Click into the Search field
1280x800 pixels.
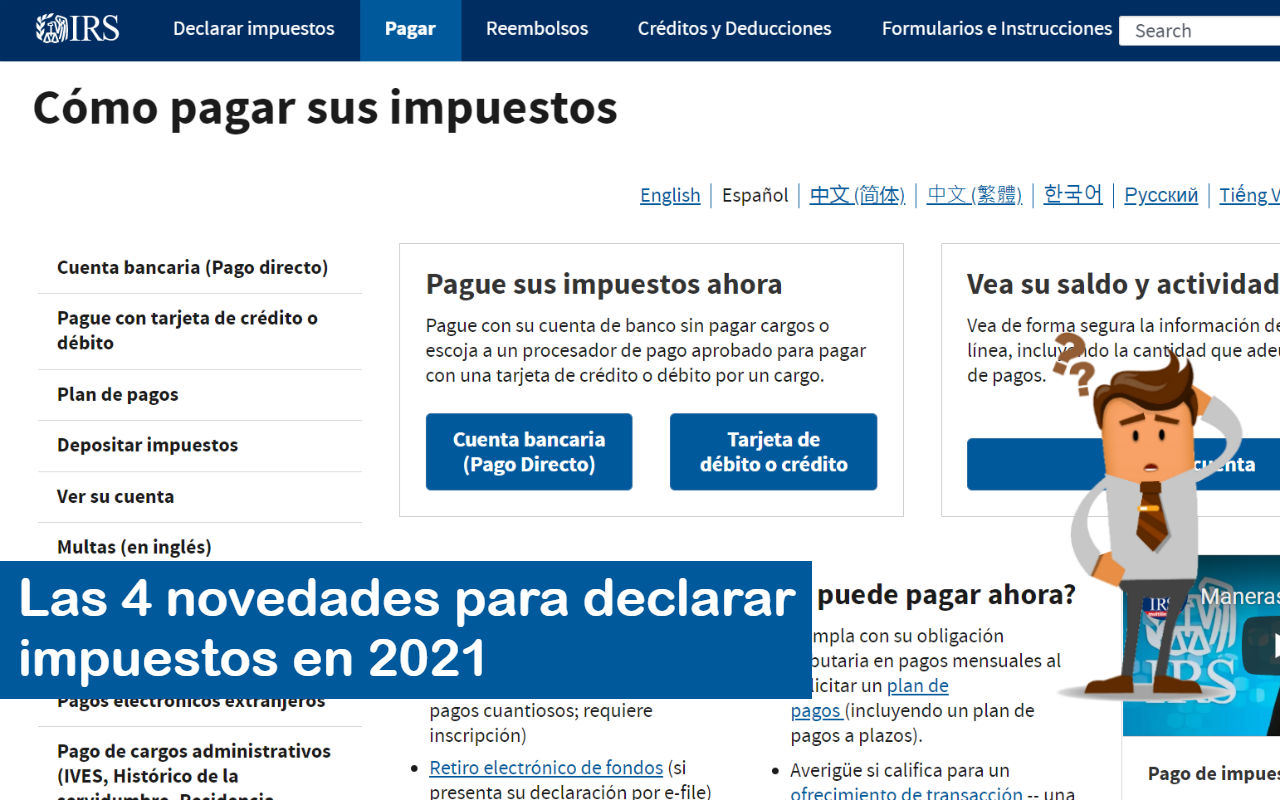point(1200,31)
